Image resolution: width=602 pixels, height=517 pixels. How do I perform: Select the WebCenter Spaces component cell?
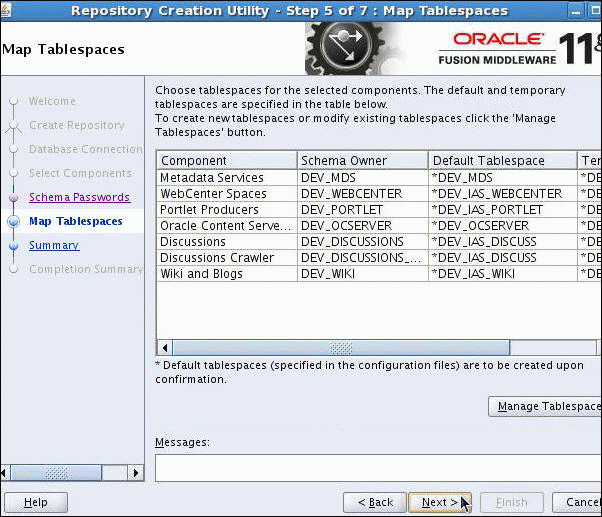click(x=227, y=194)
